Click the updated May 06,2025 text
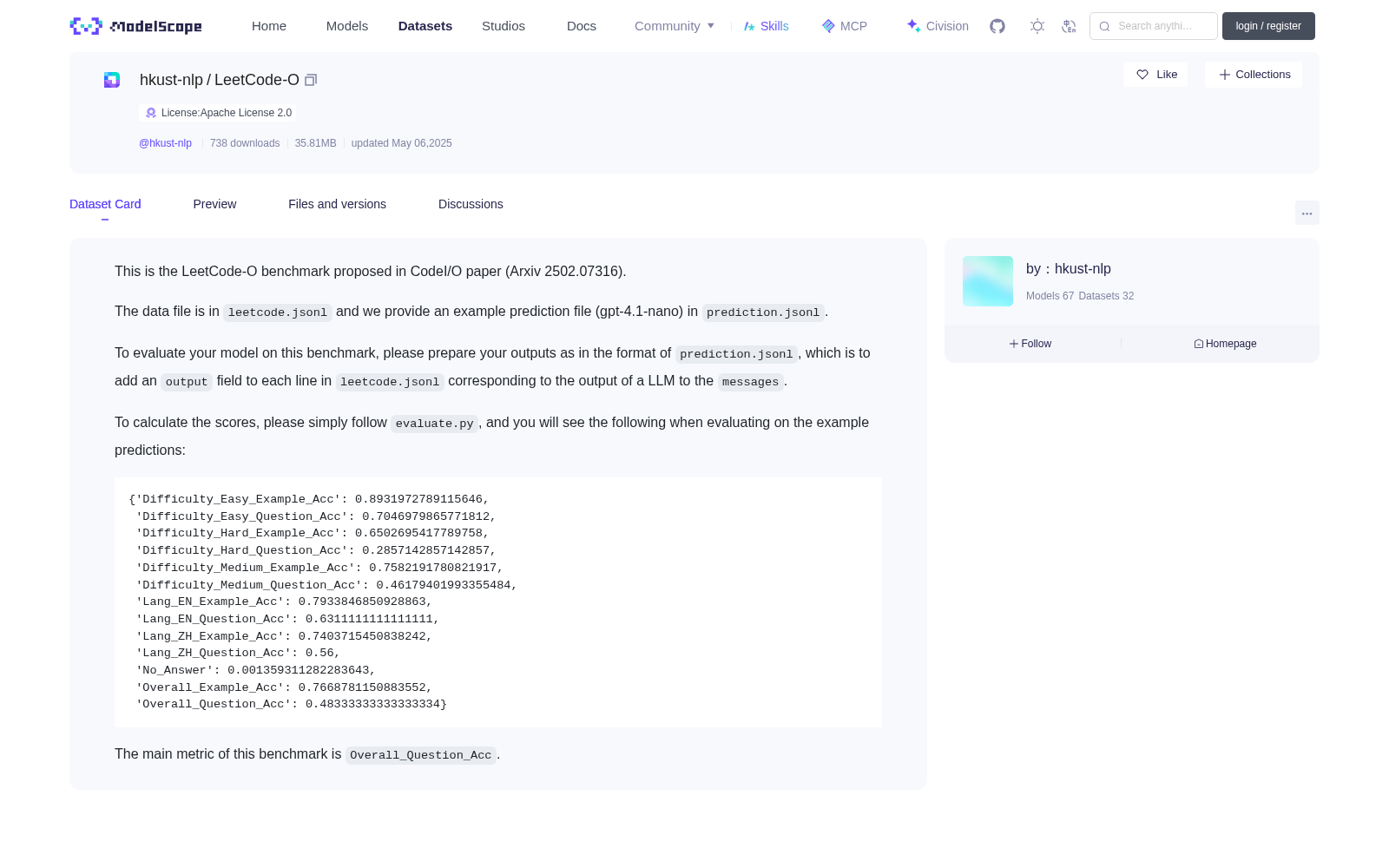This screenshot has height=868, width=1389. (x=401, y=143)
